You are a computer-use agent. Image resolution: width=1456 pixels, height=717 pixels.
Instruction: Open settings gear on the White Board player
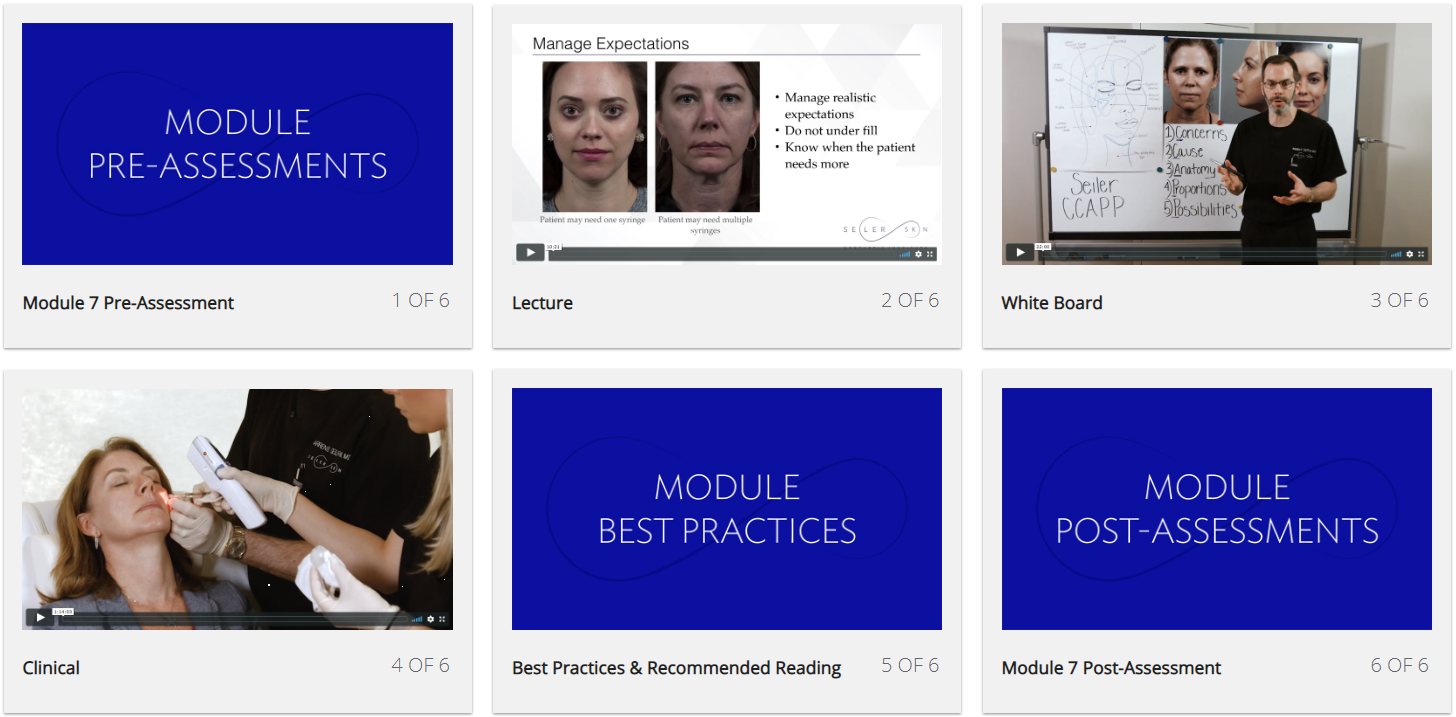click(x=1409, y=253)
